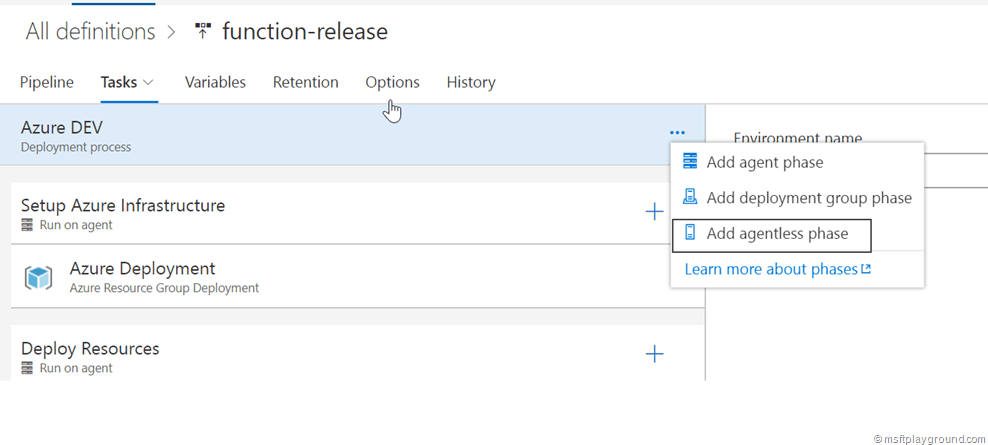Image resolution: width=988 pixels, height=445 pixels.
Task: Click the server icon under Setup Azure Infrastructure
Action: pyautogui.click(x=27, y=225)
